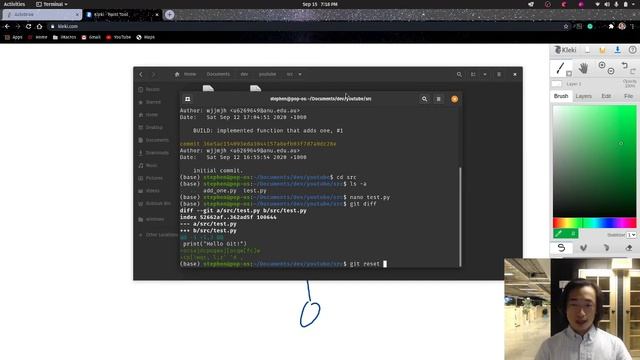Screen dimensions: 640x360
Task: Select the blend brush type
Action: (584, 248)
